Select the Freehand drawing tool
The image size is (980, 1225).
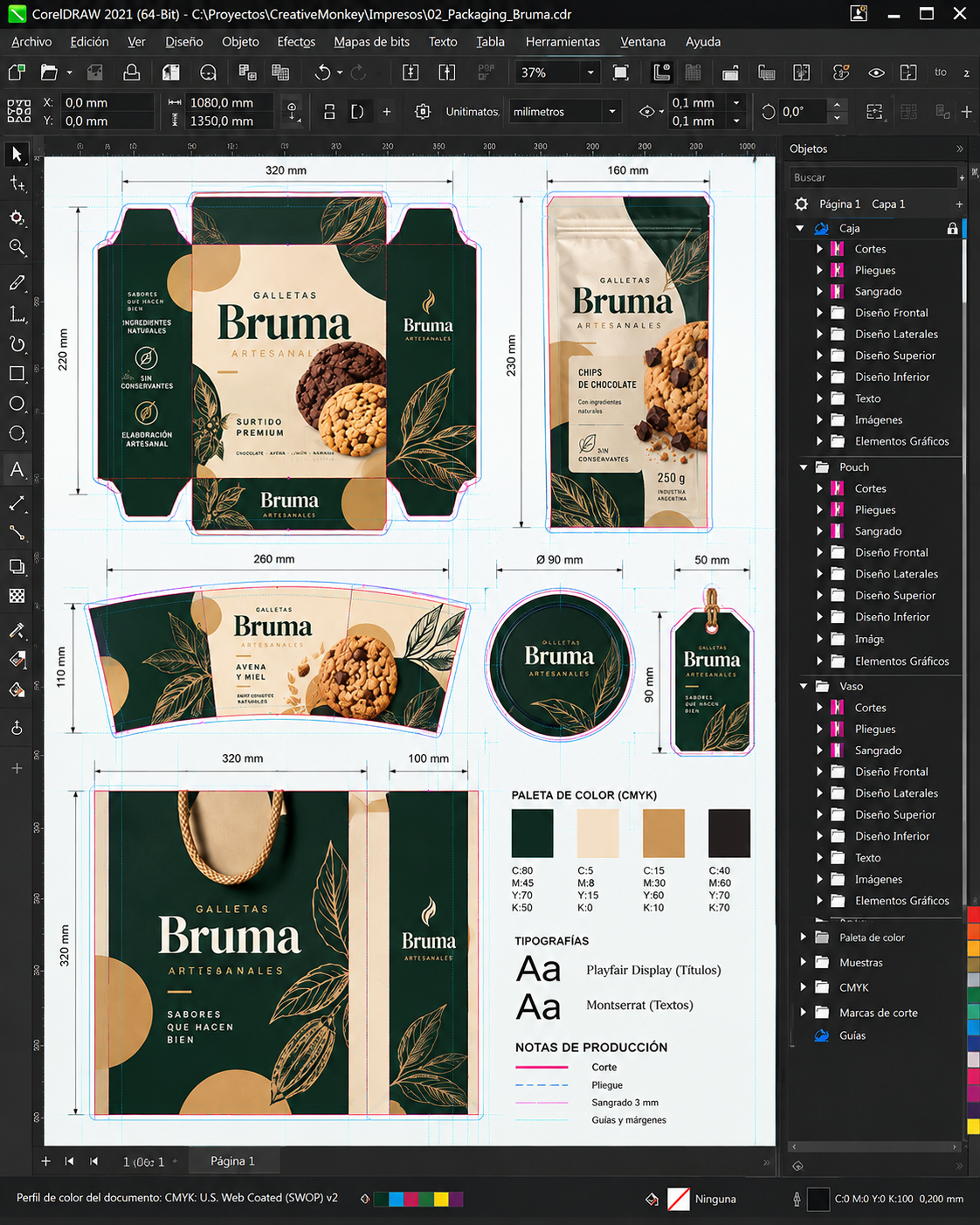tap(17, 283)
